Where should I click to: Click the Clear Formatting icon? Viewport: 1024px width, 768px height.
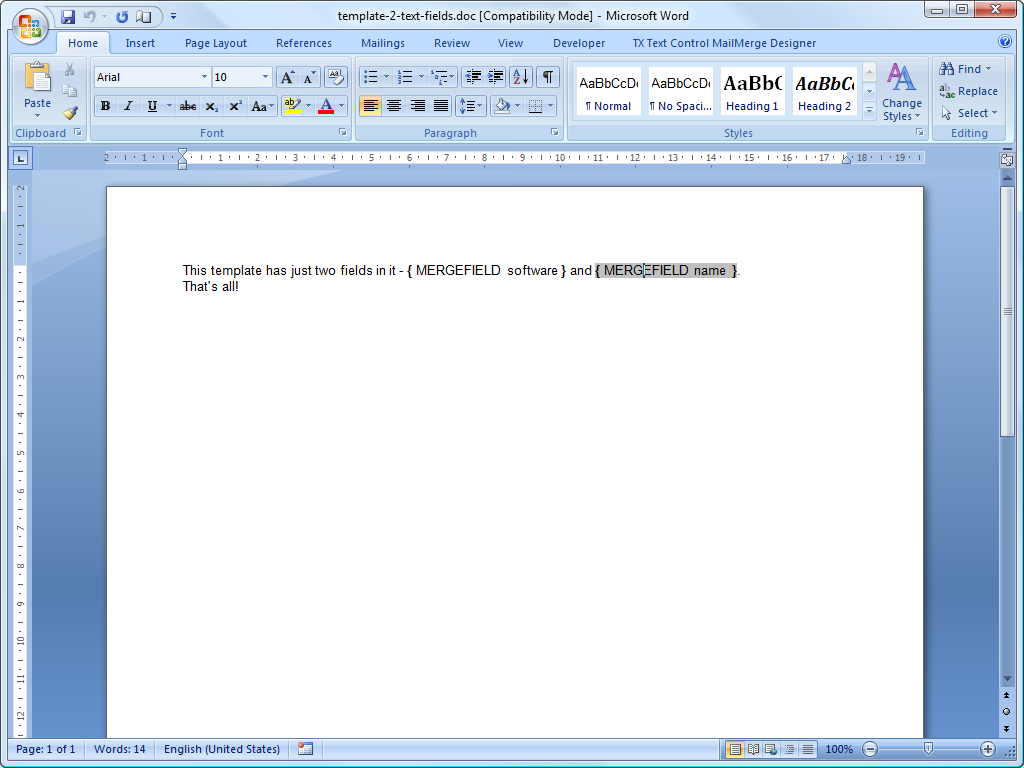[335, 77]
